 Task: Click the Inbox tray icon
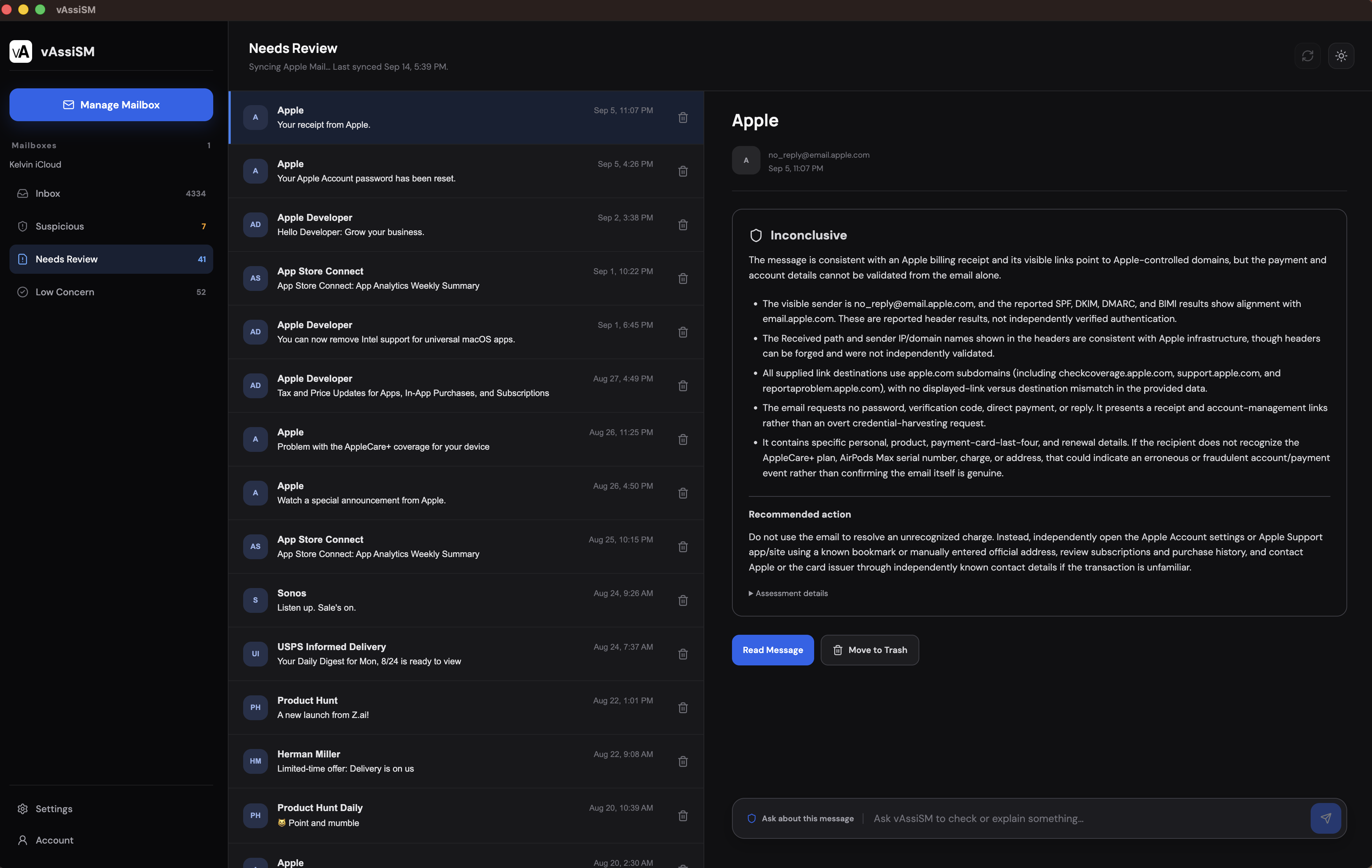pos(23,194)
